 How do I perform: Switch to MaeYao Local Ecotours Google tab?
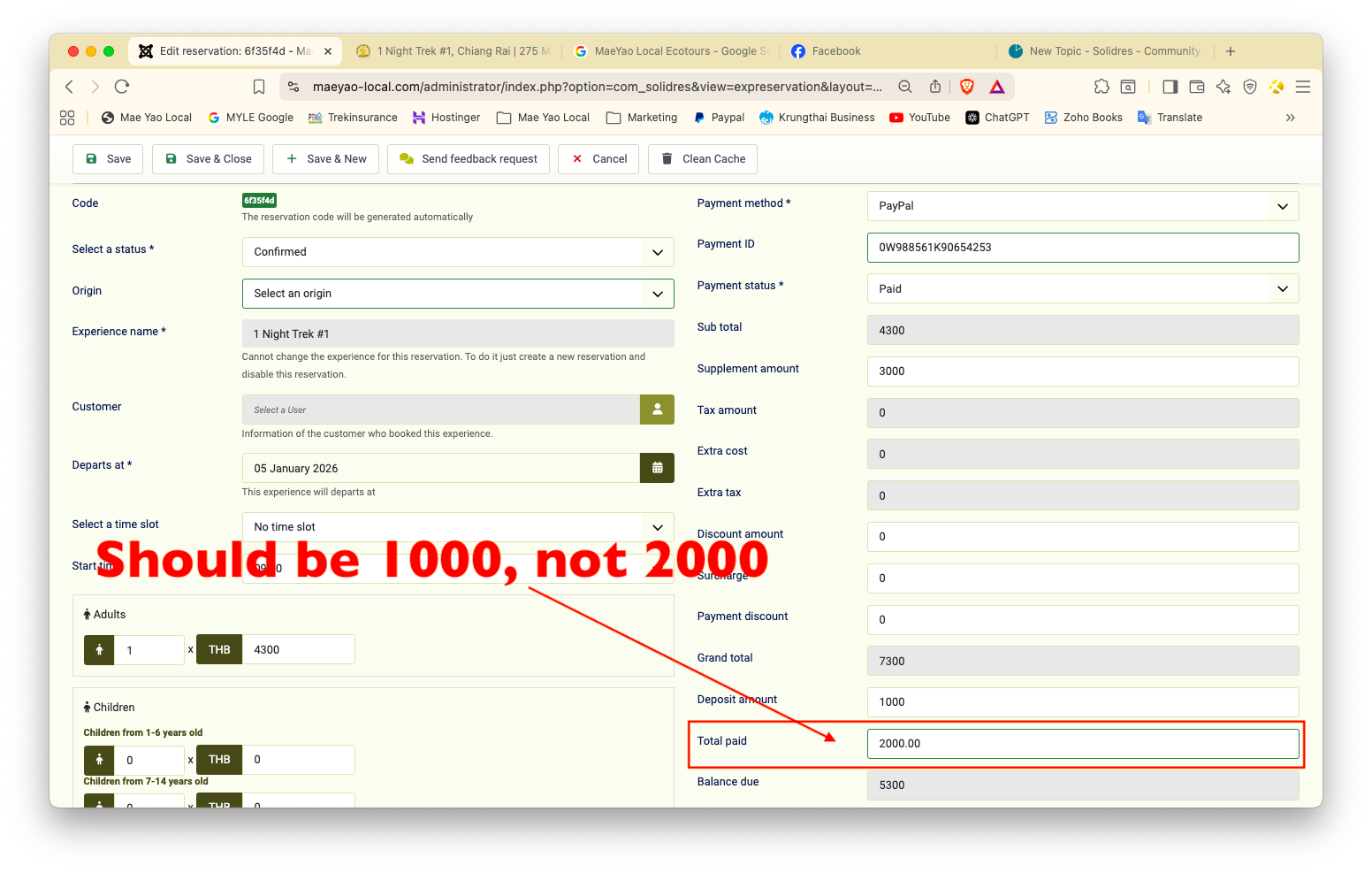point(672,51)
